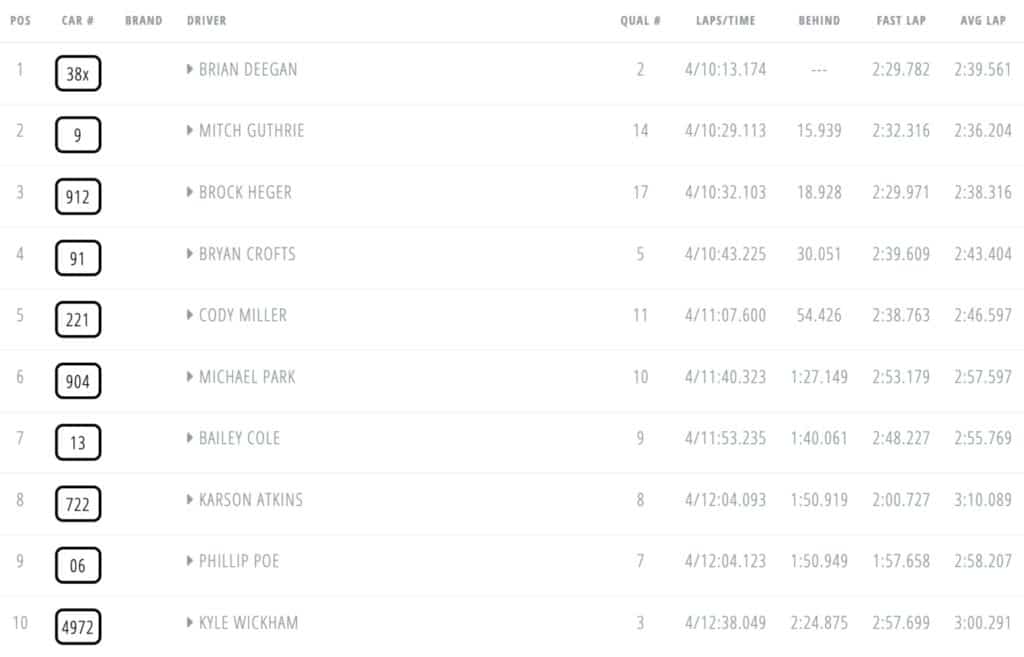
Task: Sort by the FAST LAP column header
Action: (901, 20)
